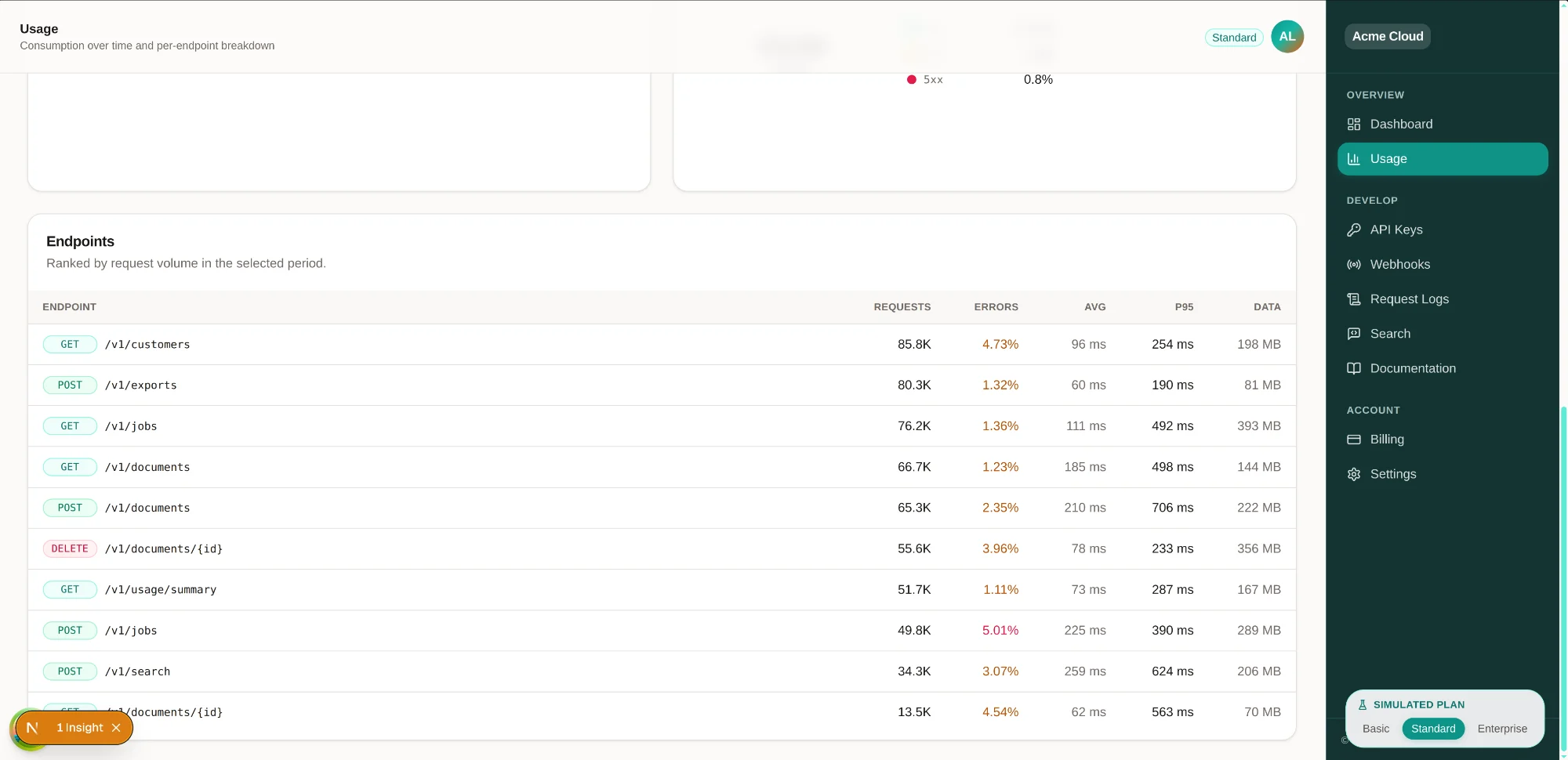This screenshot has width=1568, height=760.
Task: Select the Enterprise simulated plan
Action: [1502, 729]
